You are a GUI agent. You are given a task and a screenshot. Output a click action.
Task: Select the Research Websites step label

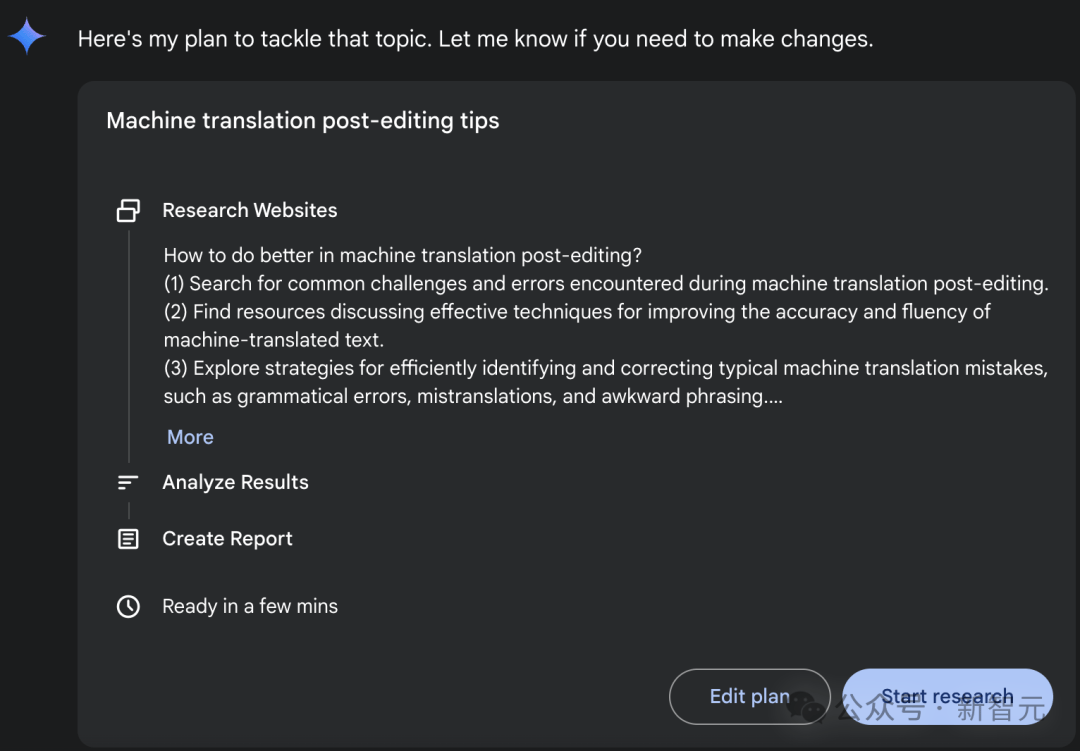(x=249, y=210)
